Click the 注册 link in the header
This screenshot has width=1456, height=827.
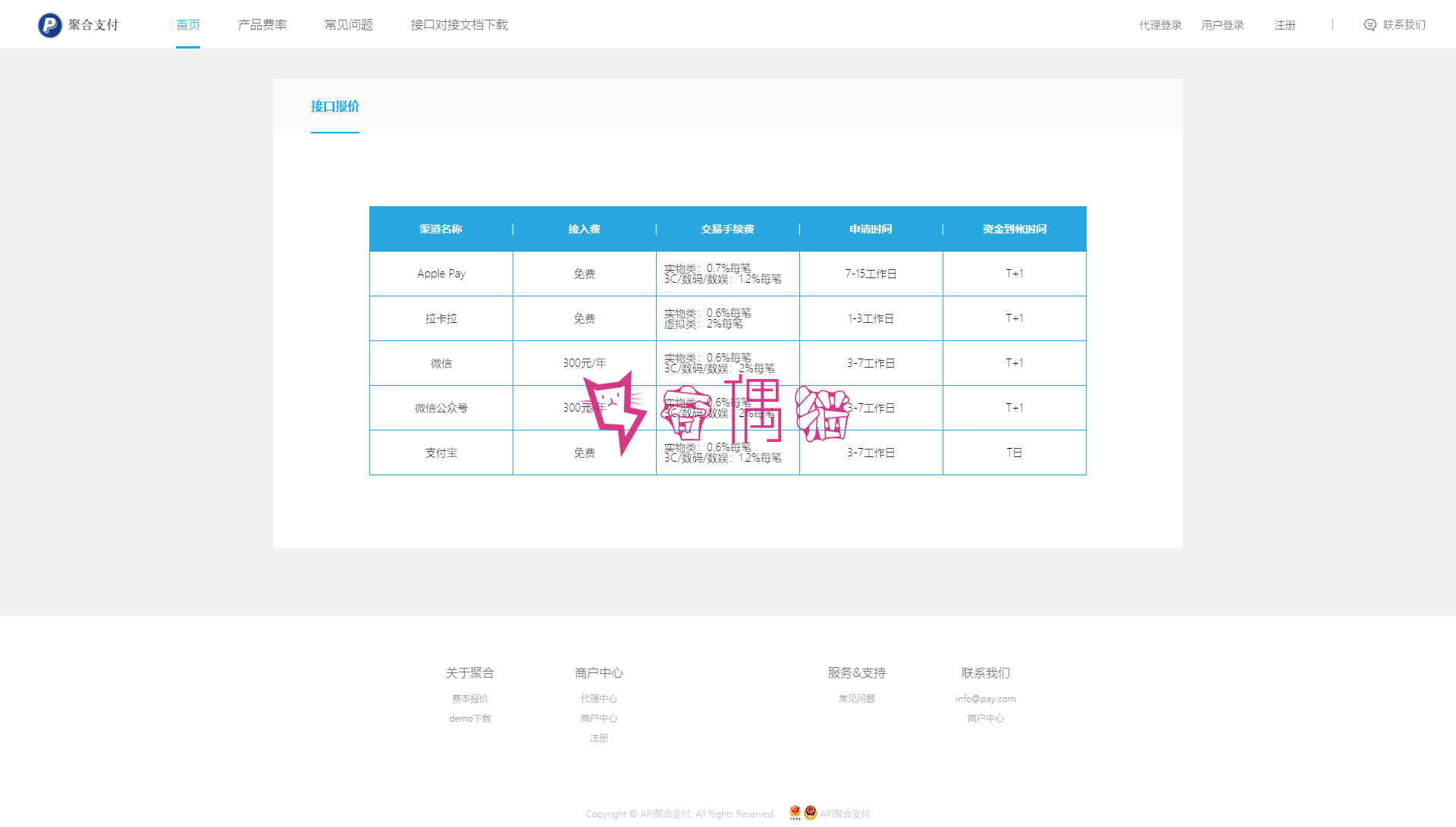tap(1285, 25)
